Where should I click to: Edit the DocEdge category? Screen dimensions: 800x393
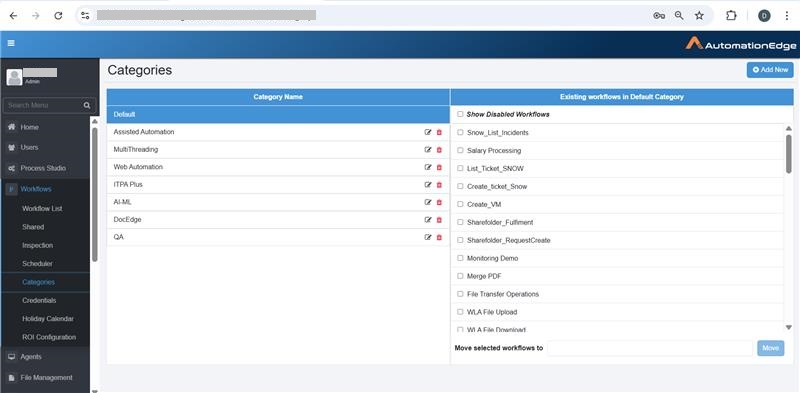pyautogui.click(x=428, y=220)
